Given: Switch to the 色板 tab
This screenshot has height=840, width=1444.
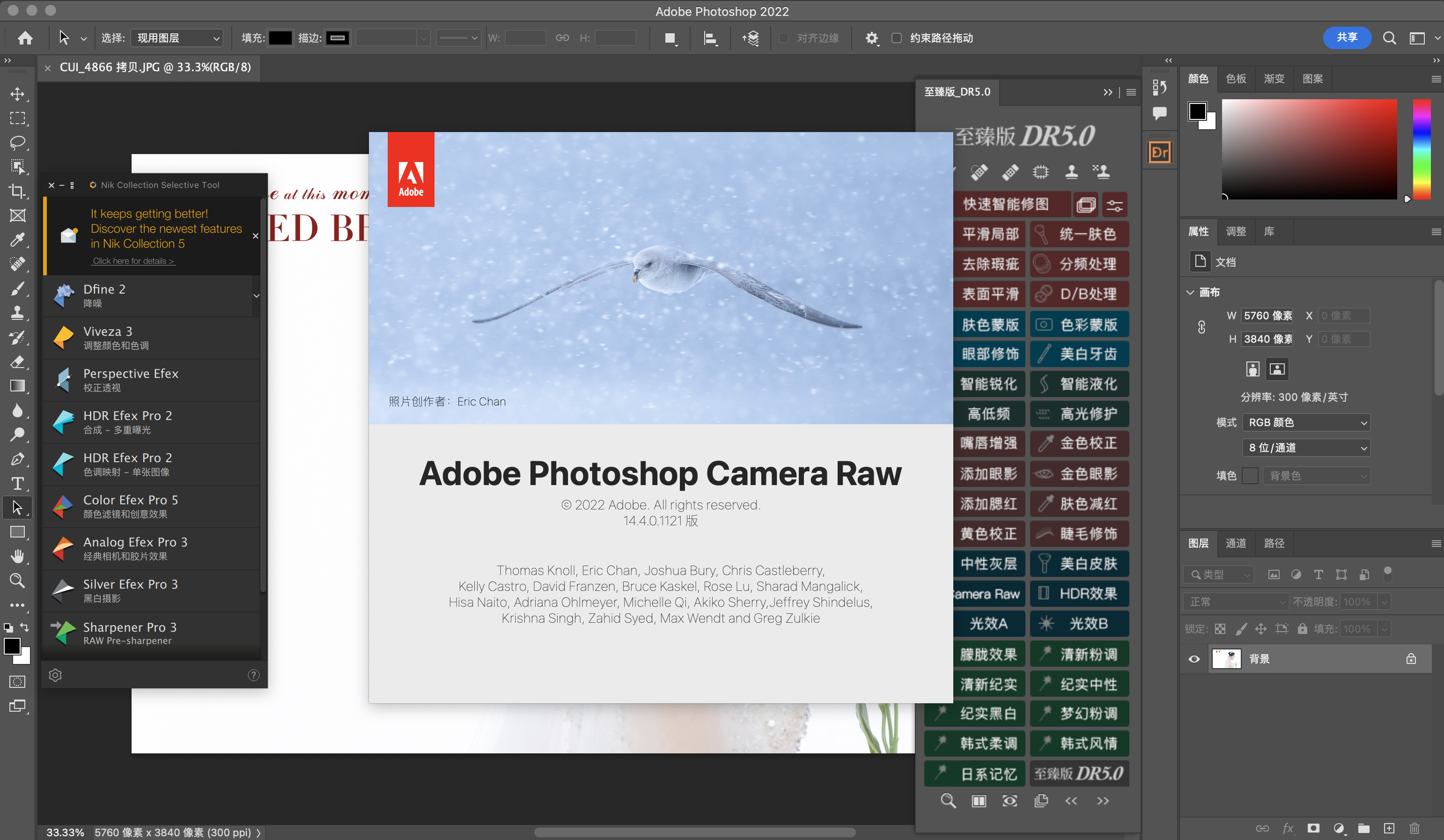Looking at the screenshot, I should point(1236,79).
